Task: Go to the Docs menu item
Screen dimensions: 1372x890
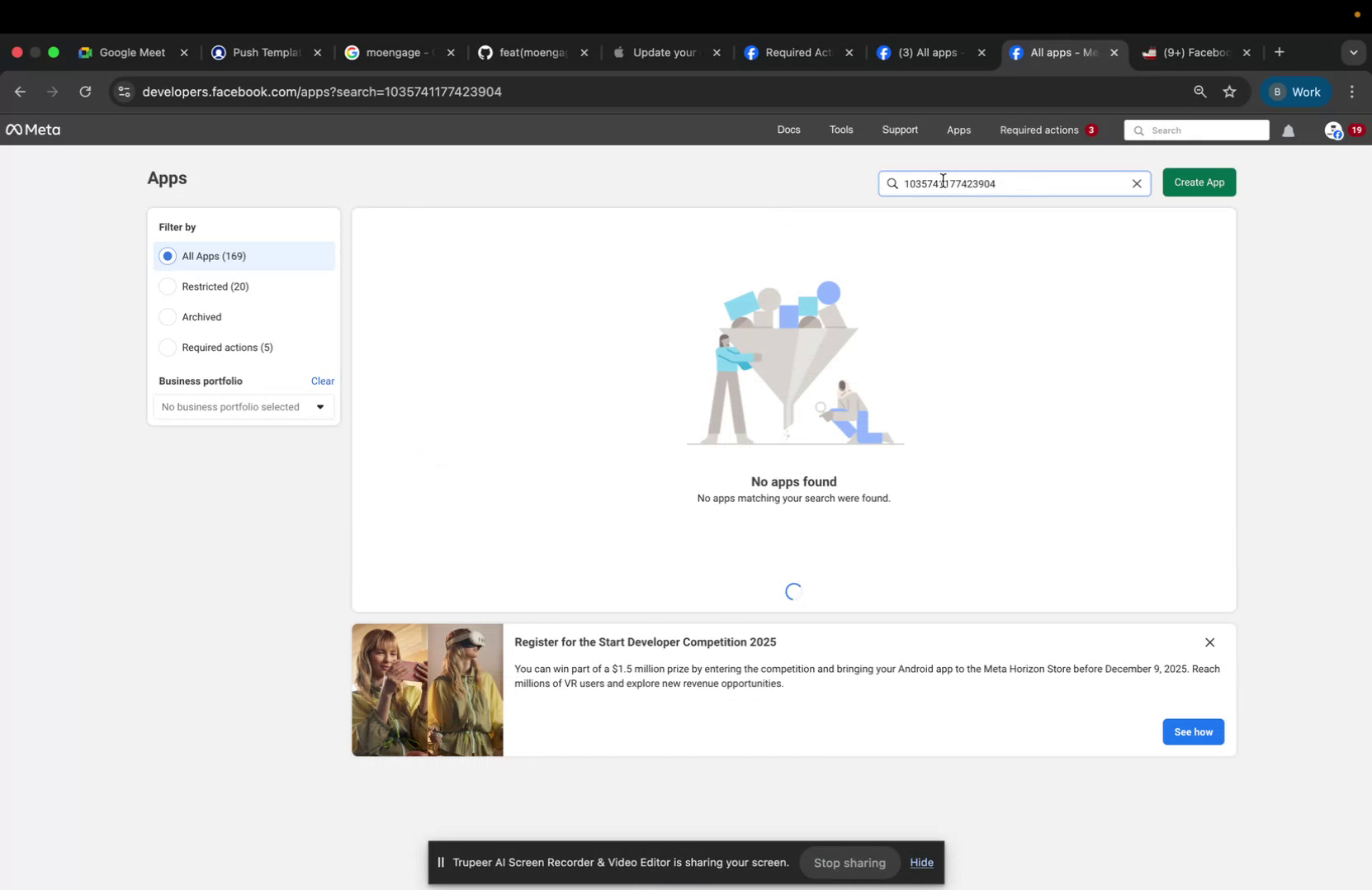Action: tap(788, 130)
